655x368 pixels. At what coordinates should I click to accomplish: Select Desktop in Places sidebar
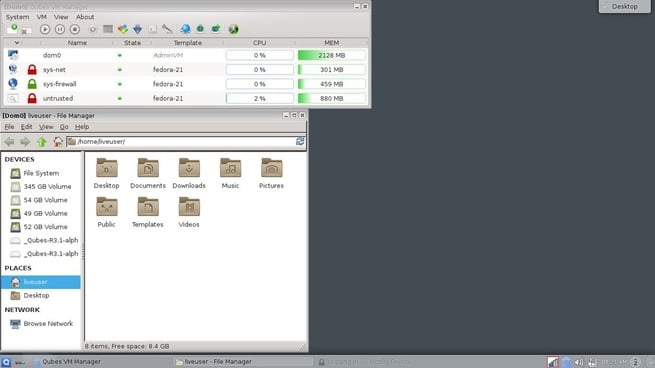point(41,295)
